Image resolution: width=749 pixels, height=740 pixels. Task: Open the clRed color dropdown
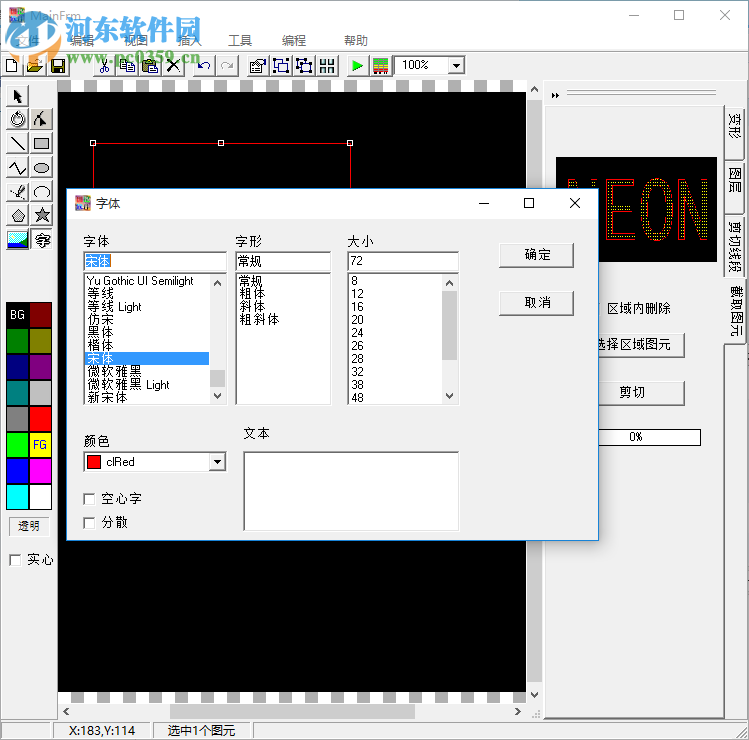(217, 462)
